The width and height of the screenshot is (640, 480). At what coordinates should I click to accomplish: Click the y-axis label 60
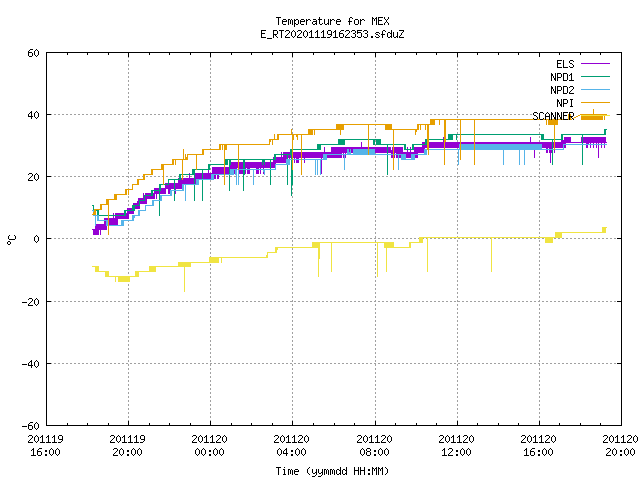(33, 53)
